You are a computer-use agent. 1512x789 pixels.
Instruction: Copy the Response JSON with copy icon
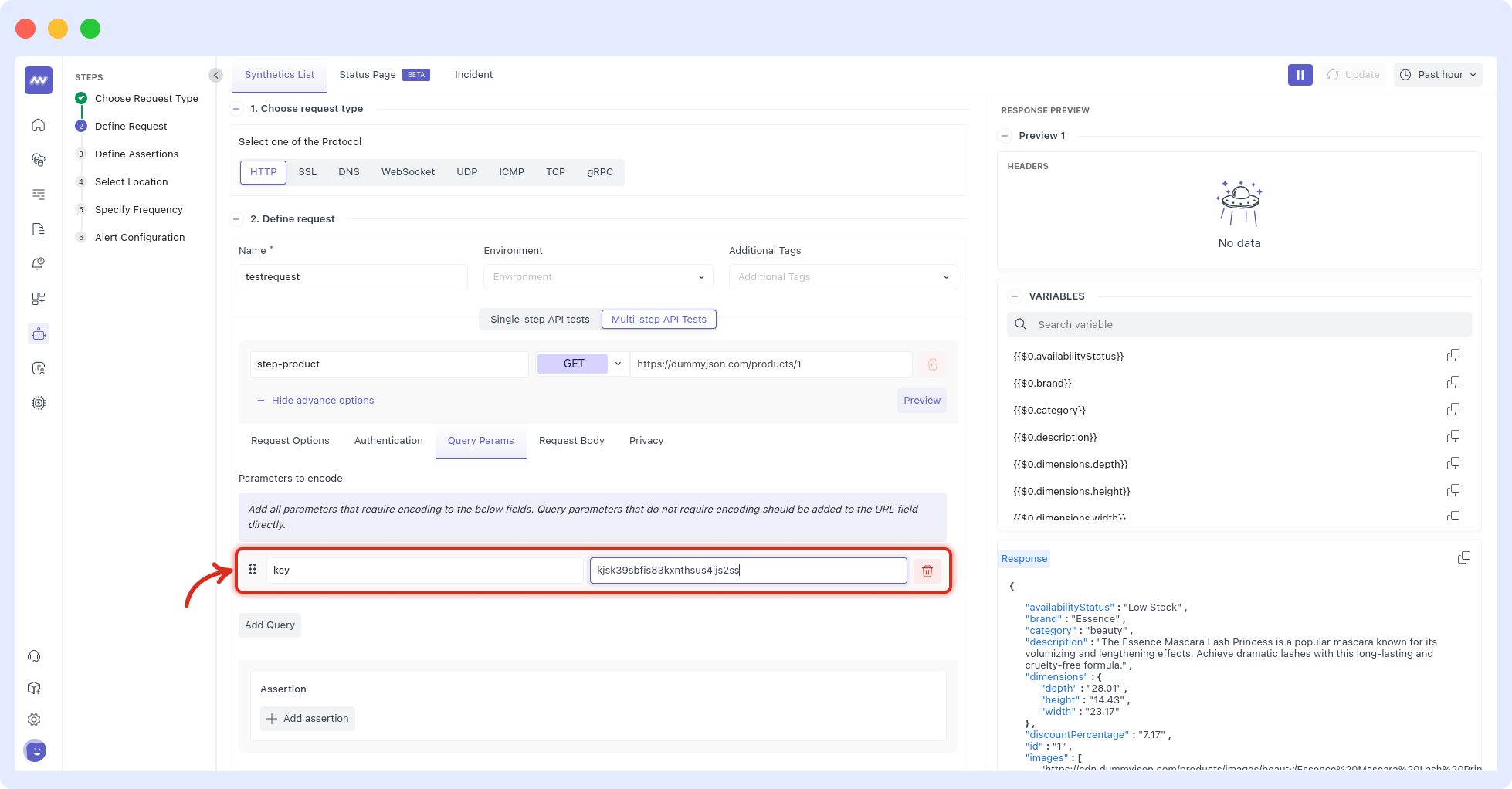[x=1463, y=558]
